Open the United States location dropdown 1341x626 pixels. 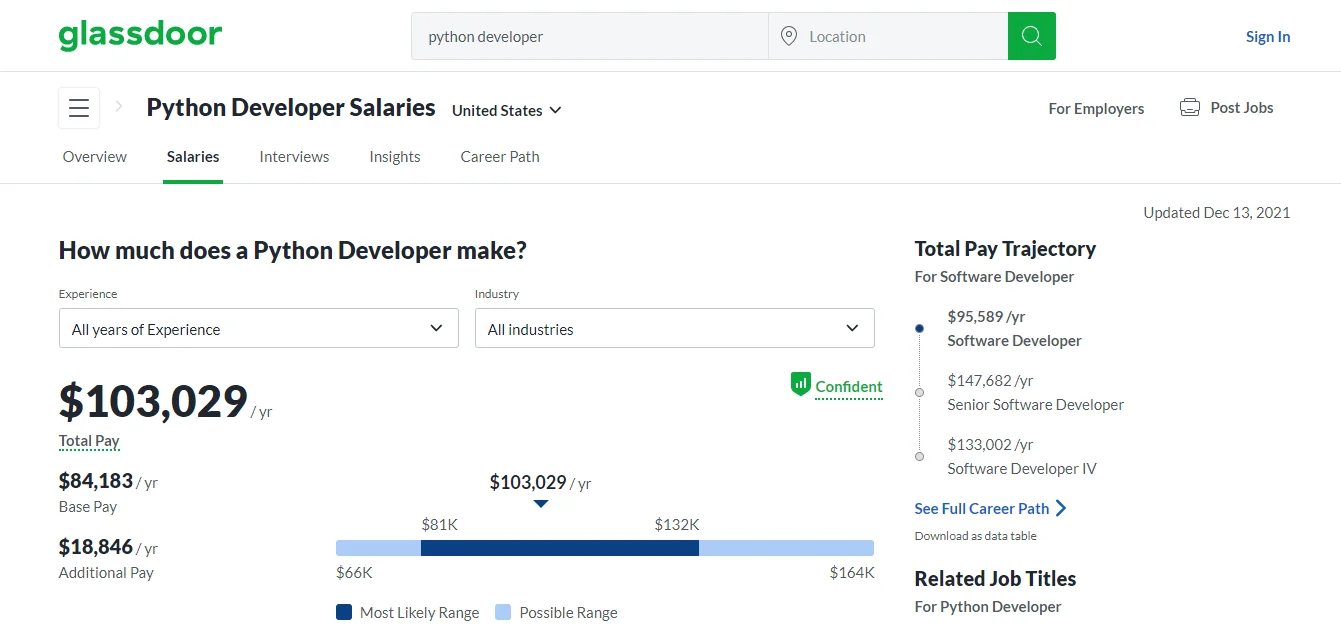point(505,110)
